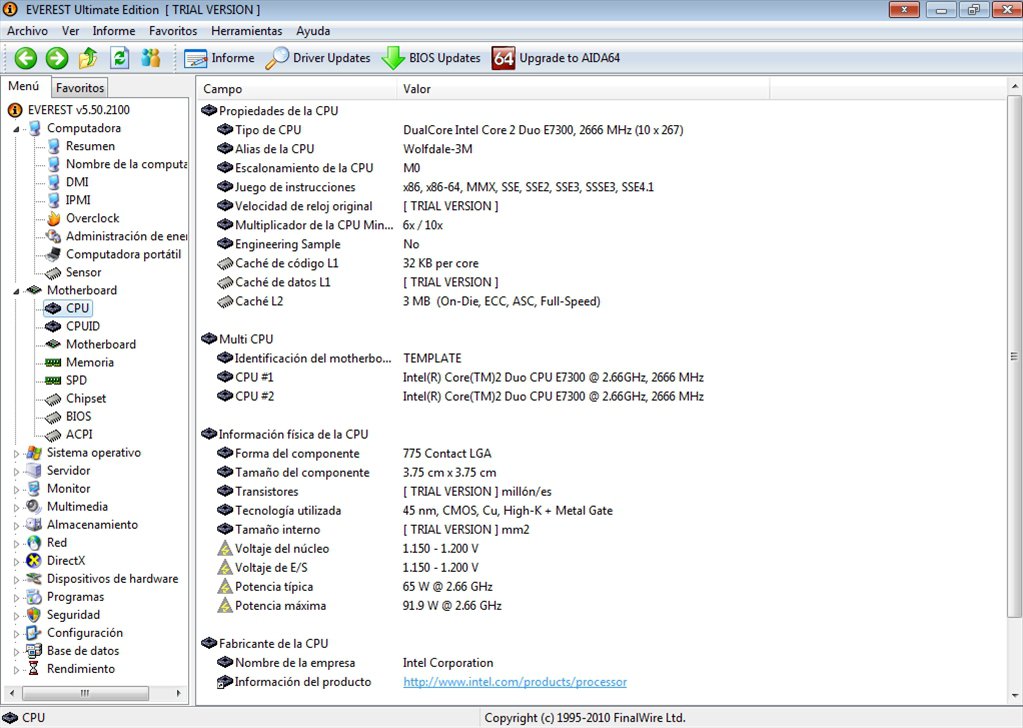Screen dimensions: 1023x728
Task: Open the Sensor tree item
Action: point(84,272)
